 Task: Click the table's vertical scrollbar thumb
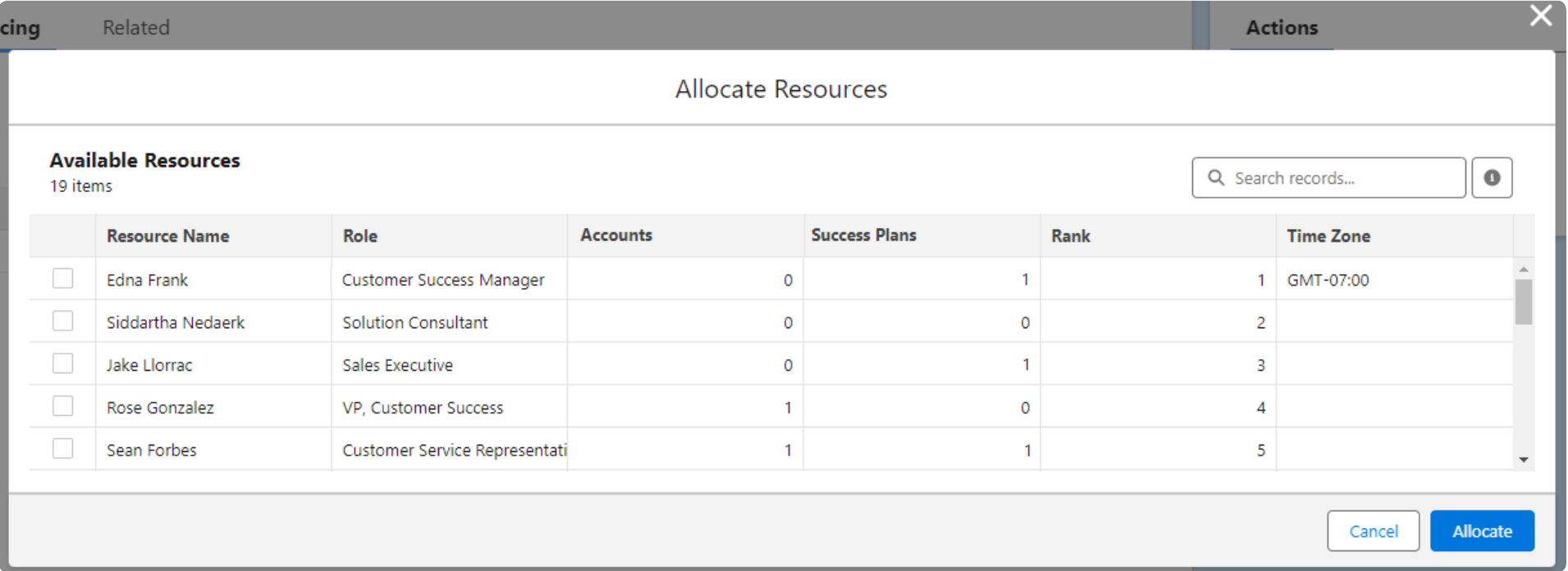point(1524,302)
